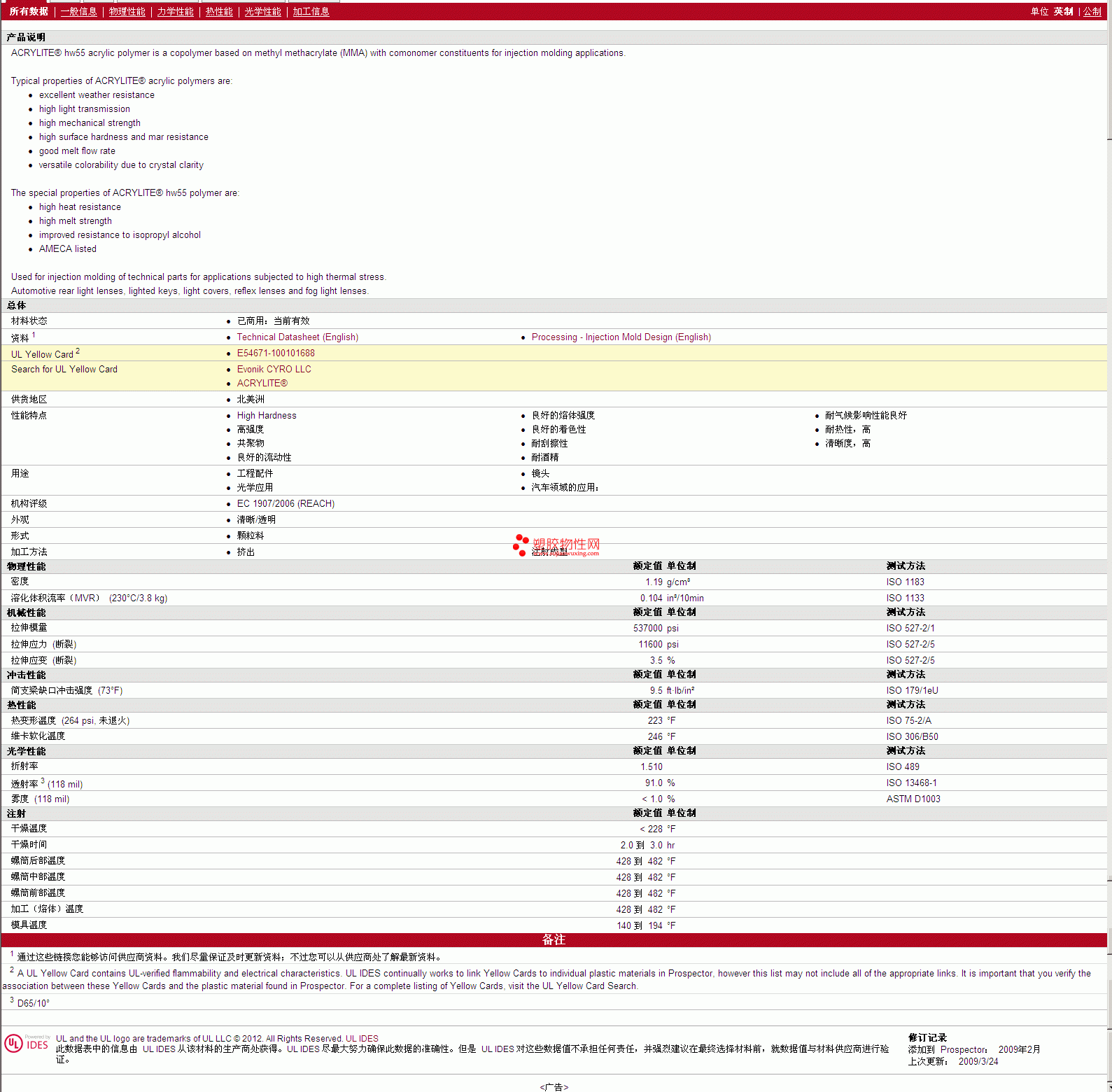The image size is (1112, 1092).
Task: Click ISO 527-2/1 test method
Action: [x=910, y=628]
